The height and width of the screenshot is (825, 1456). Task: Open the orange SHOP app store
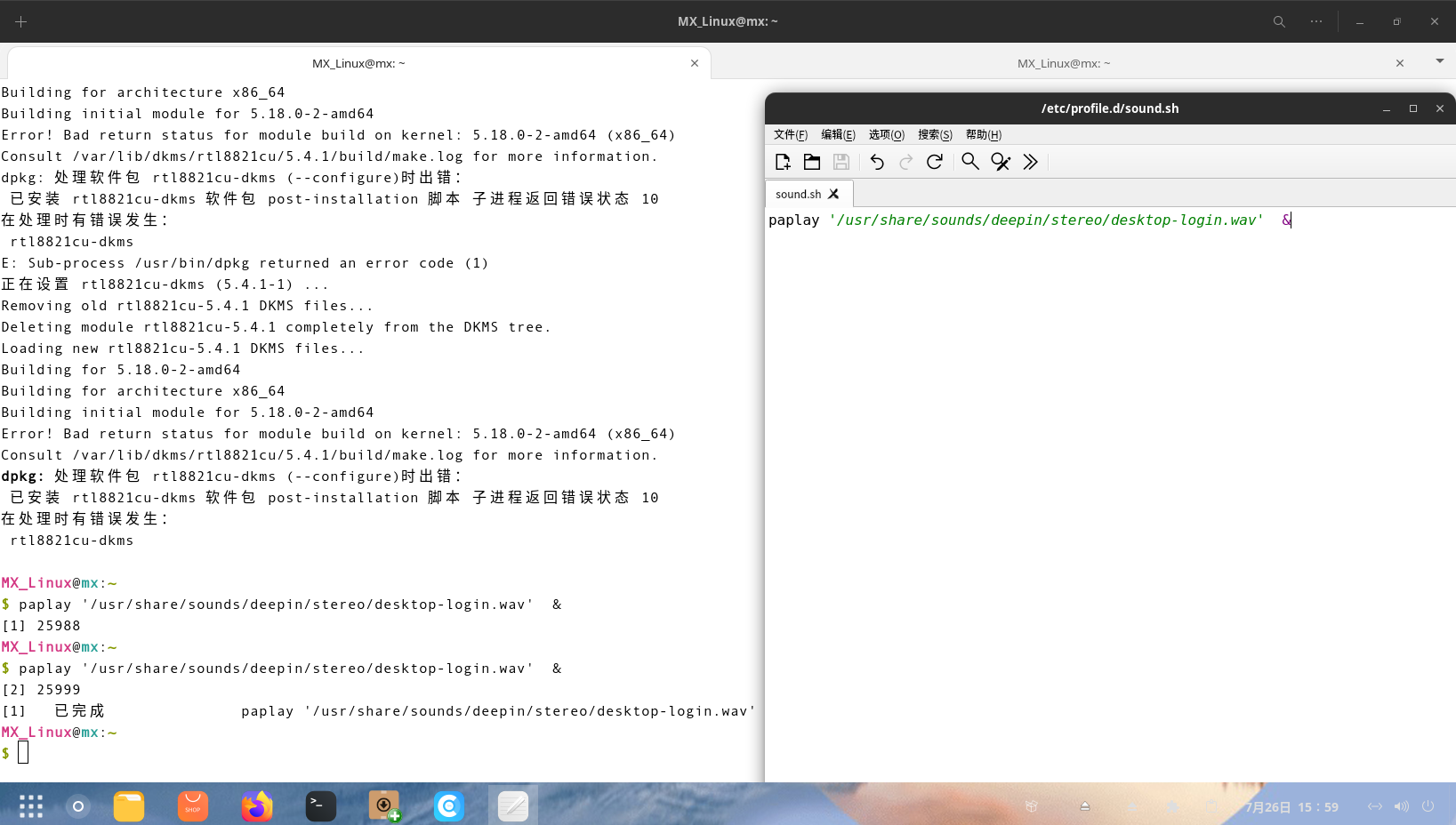[x=193, y=806]
